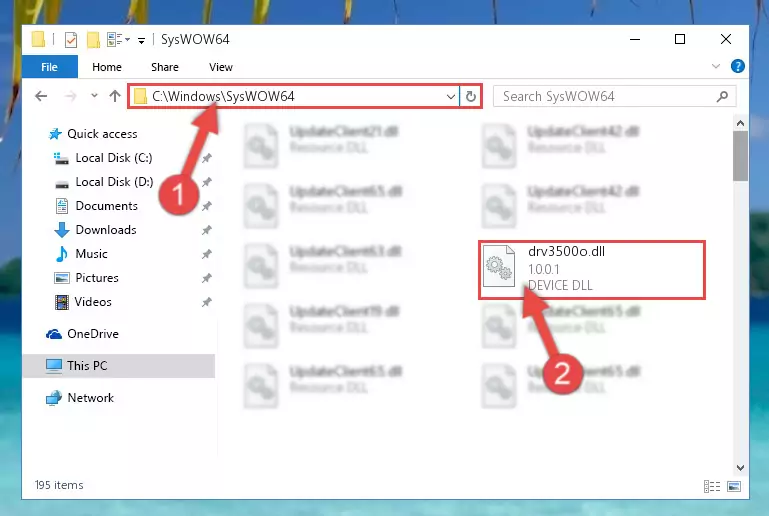Image resolution: width=769 pixels, height=516 pixels.
Task: Click the vertical scrollbar thumb
Action: [x=741, y=156]
